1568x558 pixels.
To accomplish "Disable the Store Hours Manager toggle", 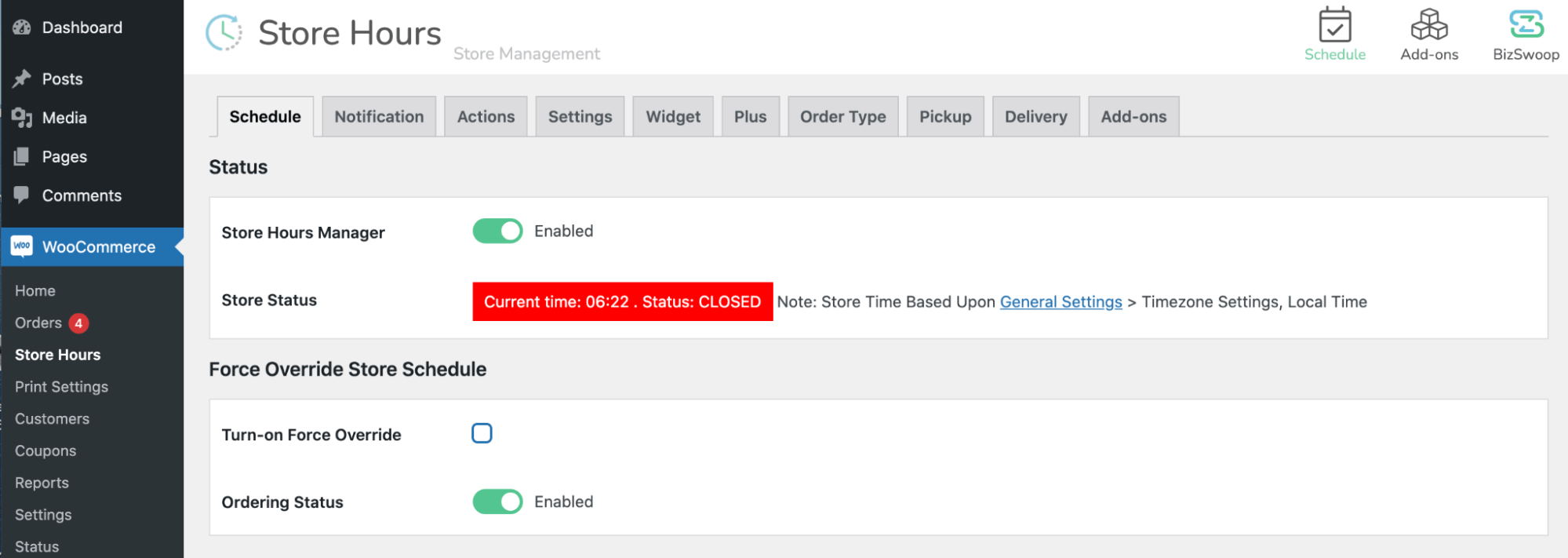I will [x=497, y=232].
